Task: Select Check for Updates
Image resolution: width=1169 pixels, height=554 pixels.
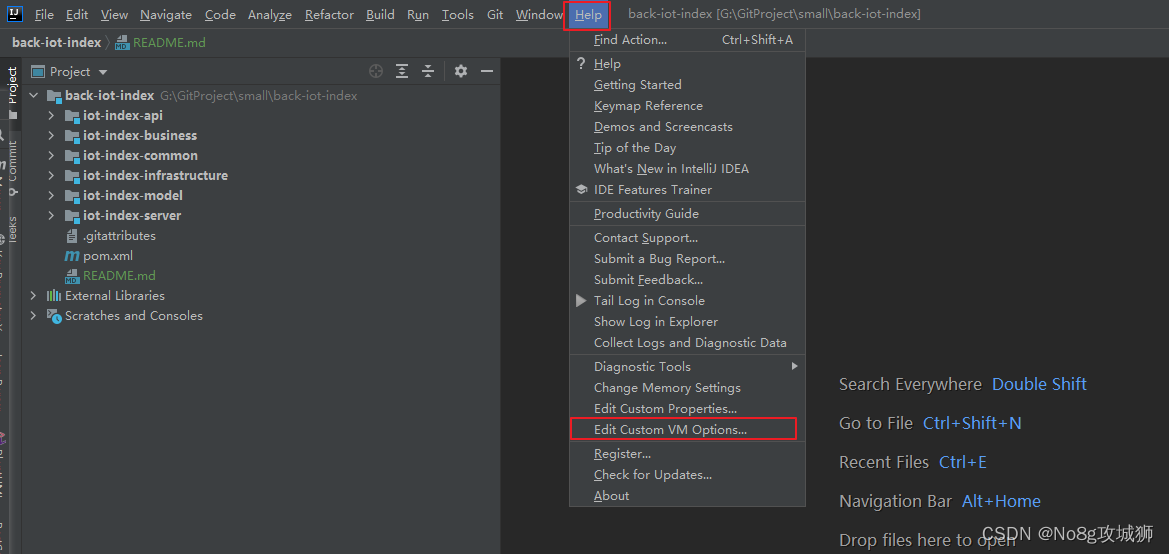Action: 687,475
